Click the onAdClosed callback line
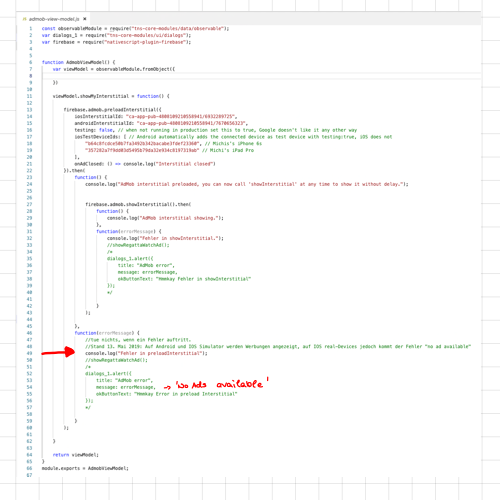The height and width of the screenshot is (500, 500). pos(145,164)
